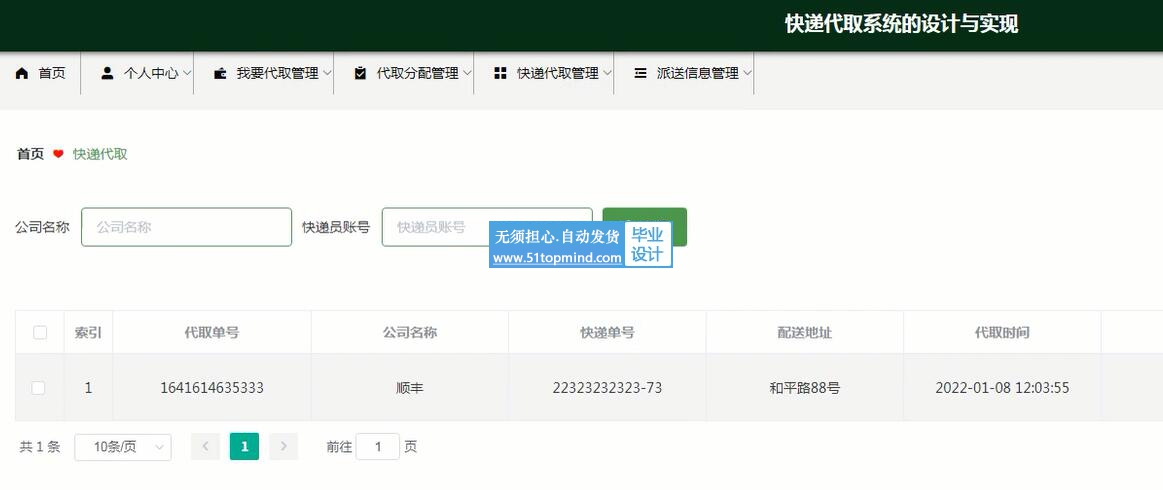Tick the checkbox for row 1641614635333
1163x490 pixels.
coord(38,388)
